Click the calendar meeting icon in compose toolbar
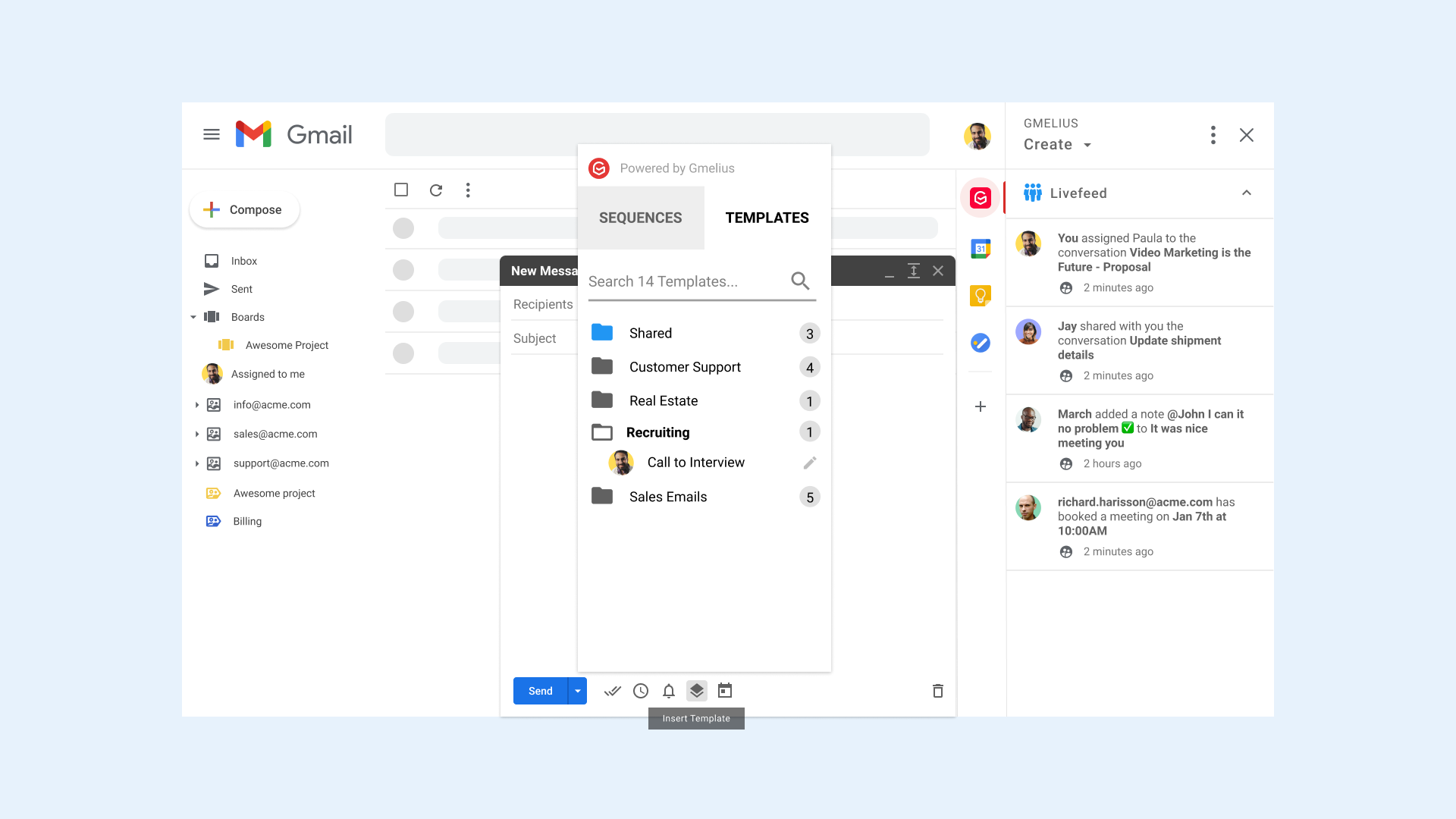Screen dimensions: 1456x819 (725, 691)
